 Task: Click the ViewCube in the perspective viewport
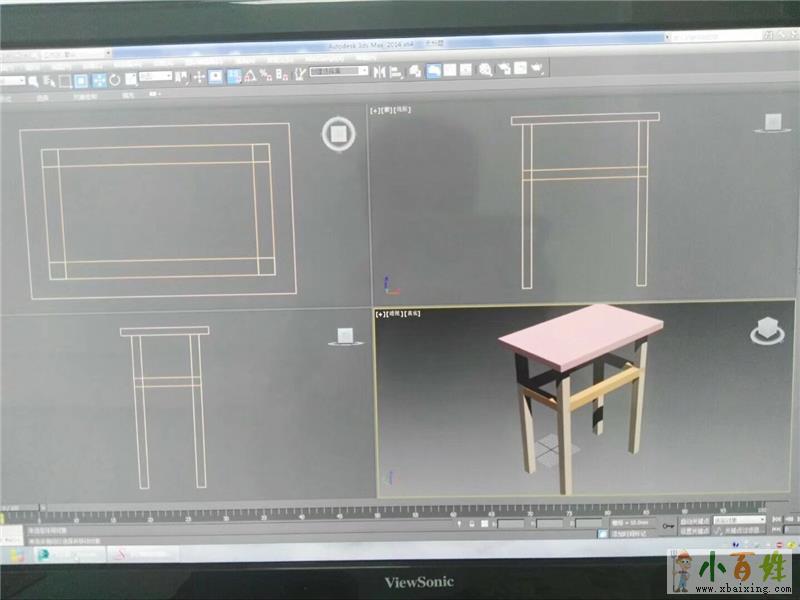point(767,332)
